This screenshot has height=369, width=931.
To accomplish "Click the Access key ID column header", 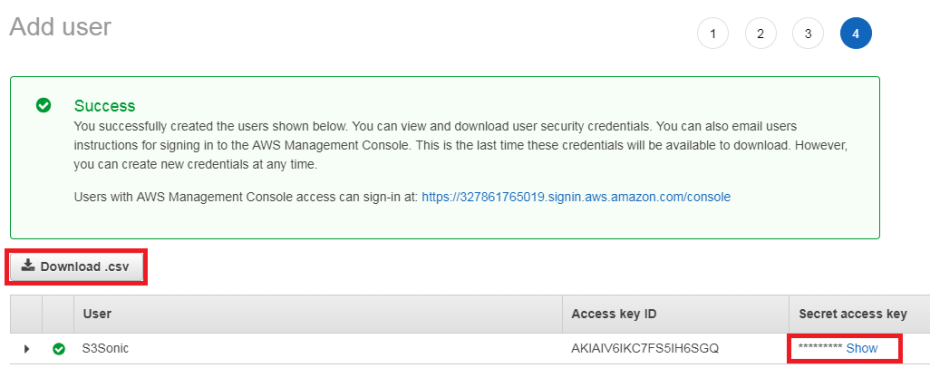I will tap(614, 313).
